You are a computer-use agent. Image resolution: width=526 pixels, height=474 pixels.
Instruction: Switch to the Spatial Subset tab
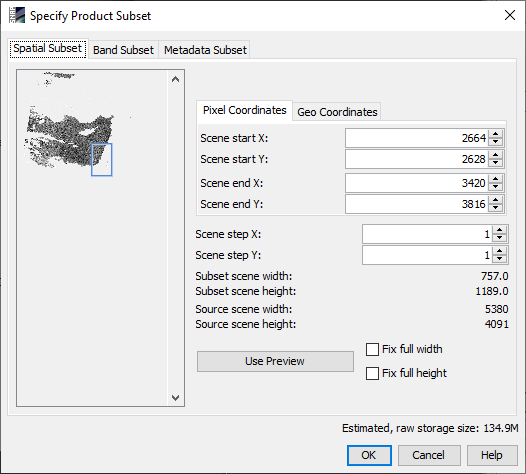48,49
